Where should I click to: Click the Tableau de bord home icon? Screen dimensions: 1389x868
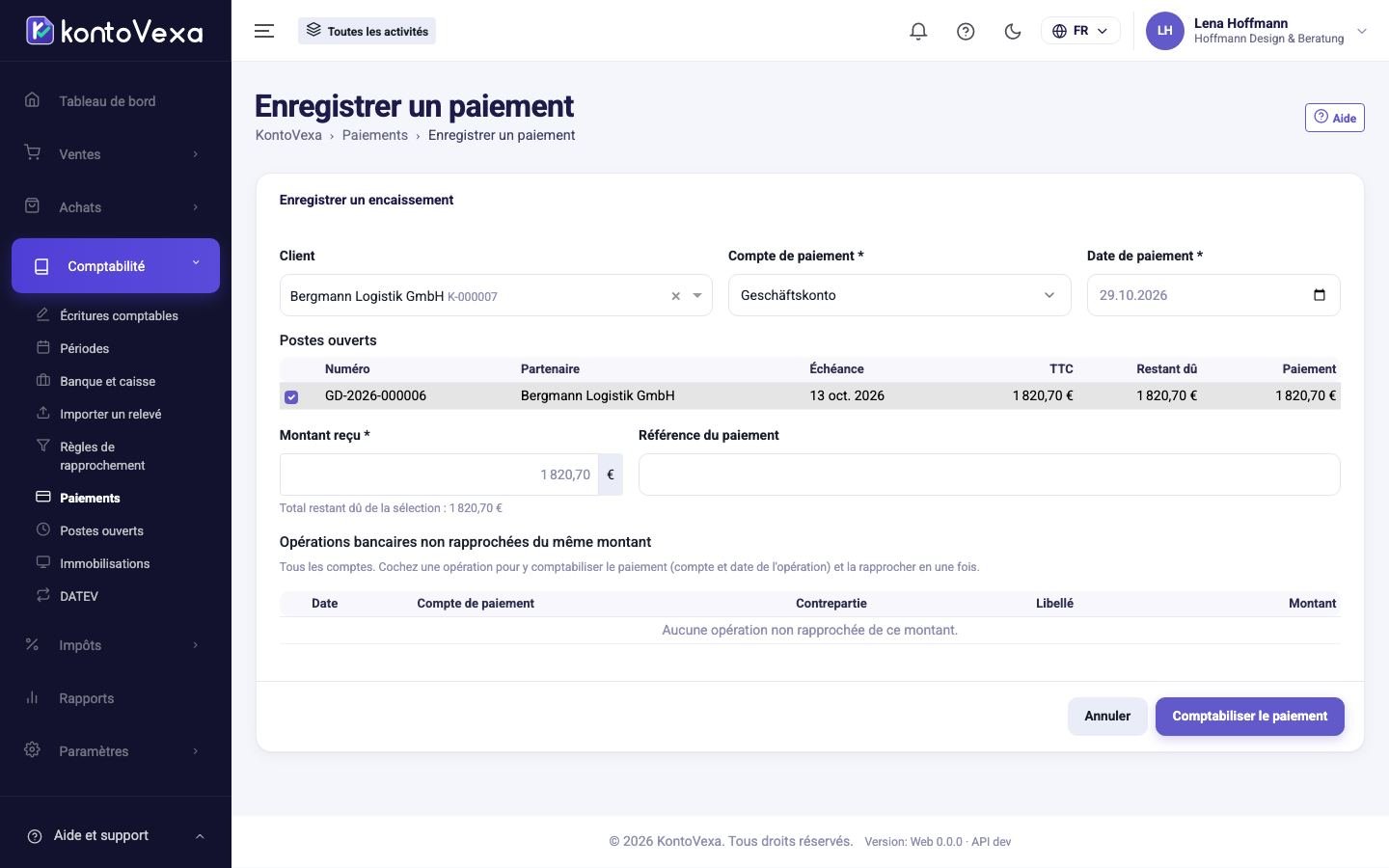(x=32, y=100)
